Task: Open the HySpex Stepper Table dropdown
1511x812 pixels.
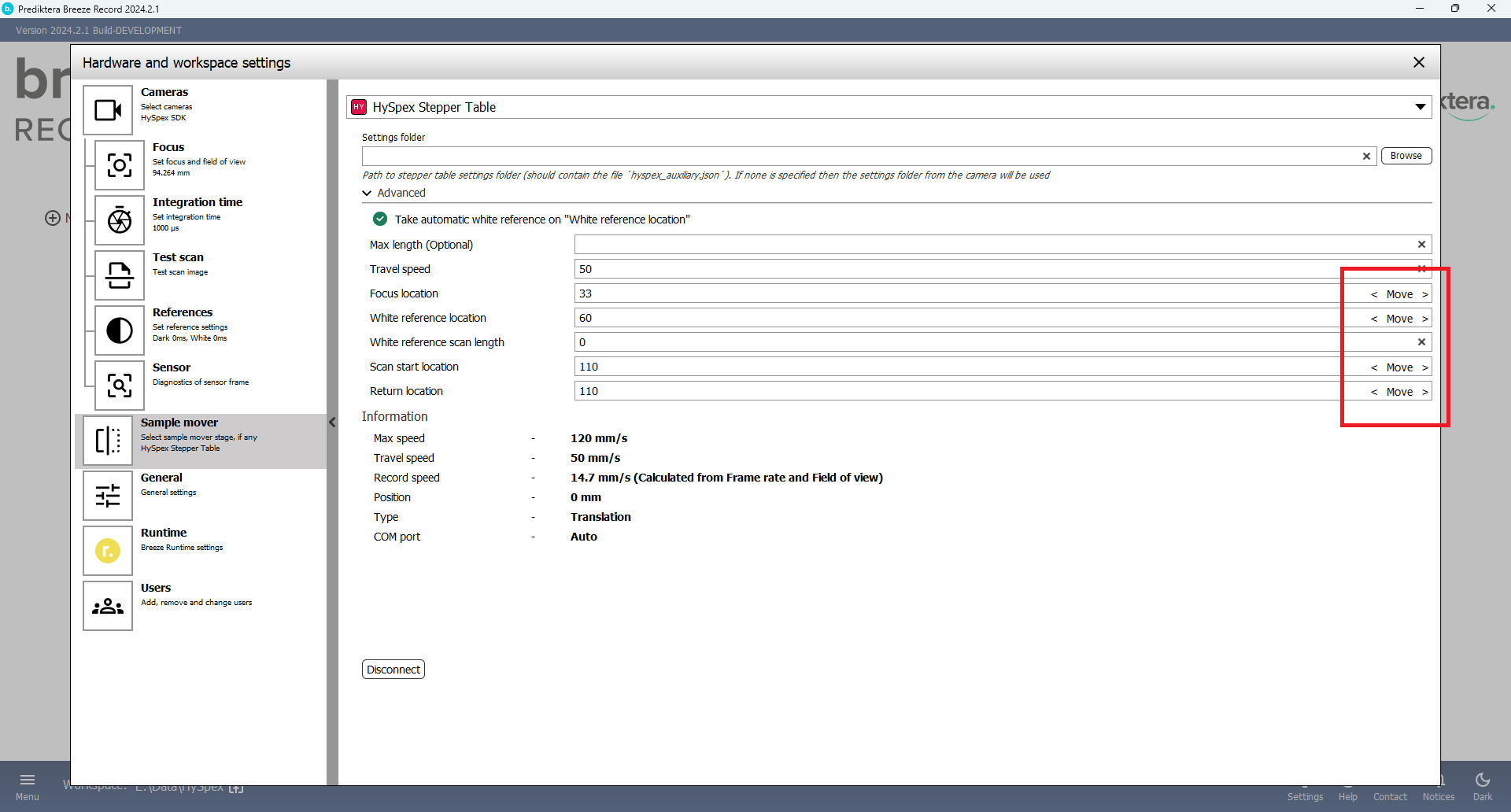Action: point(1420,107)
